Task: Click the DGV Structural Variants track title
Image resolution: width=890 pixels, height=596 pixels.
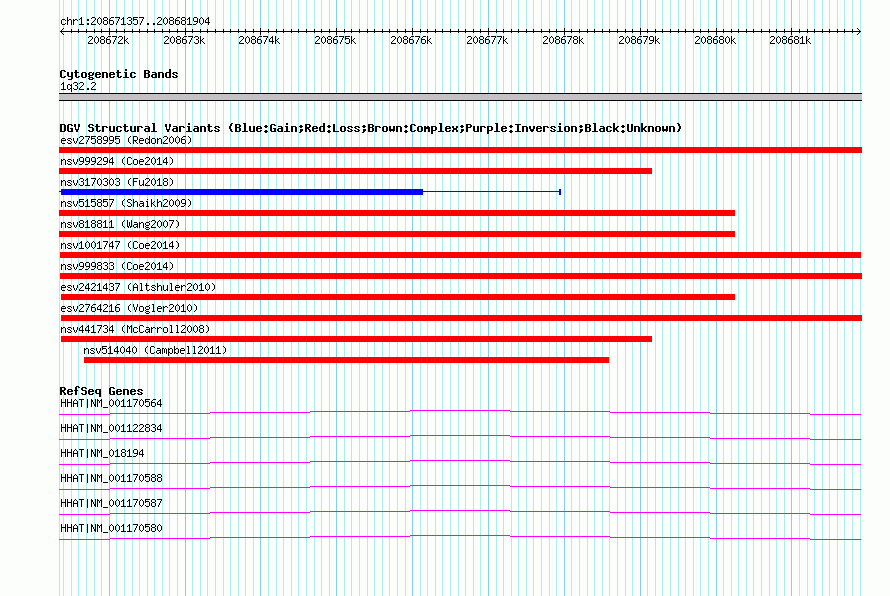Action: tap(370, 128)
